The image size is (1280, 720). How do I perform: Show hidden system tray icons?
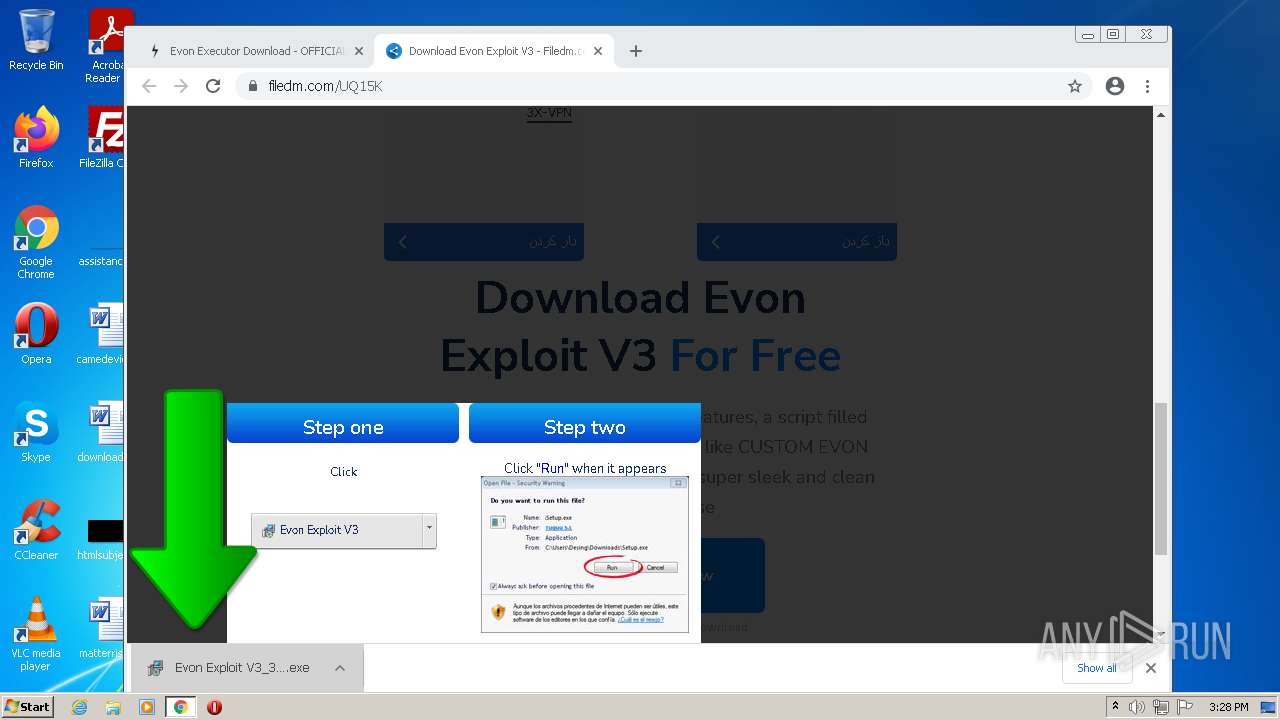1115,707
